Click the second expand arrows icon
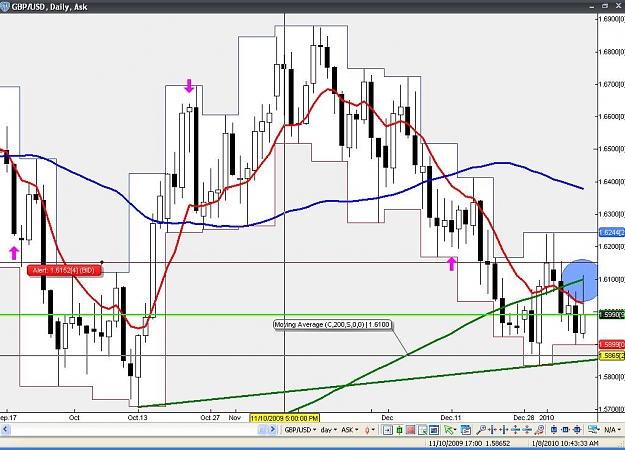 click(527, 430)
